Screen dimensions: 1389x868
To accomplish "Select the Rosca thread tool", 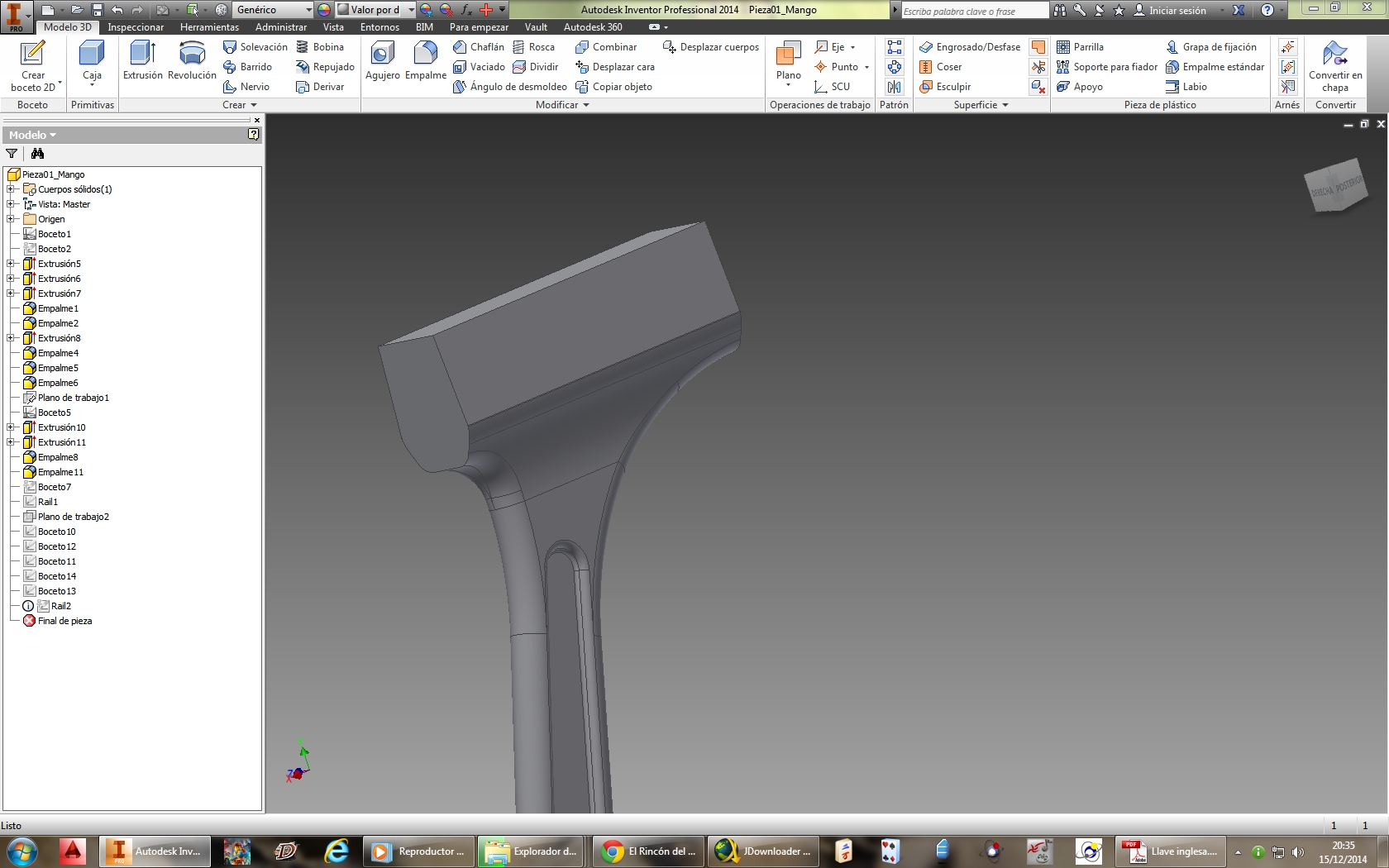I will coord(534,47).
